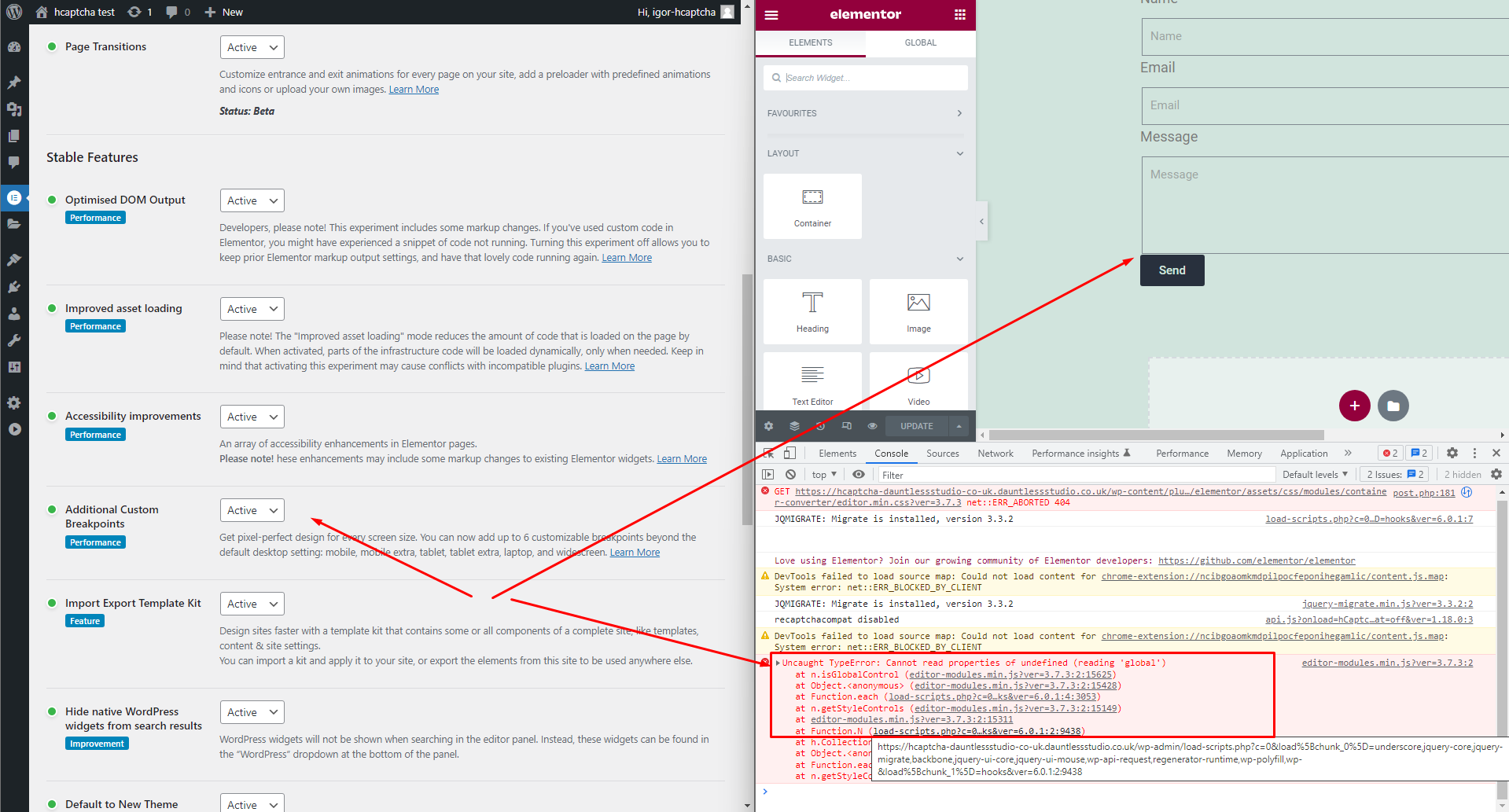
Task: Change Optimised DOM Output status dropdown
Action: [x=251, y=200]
